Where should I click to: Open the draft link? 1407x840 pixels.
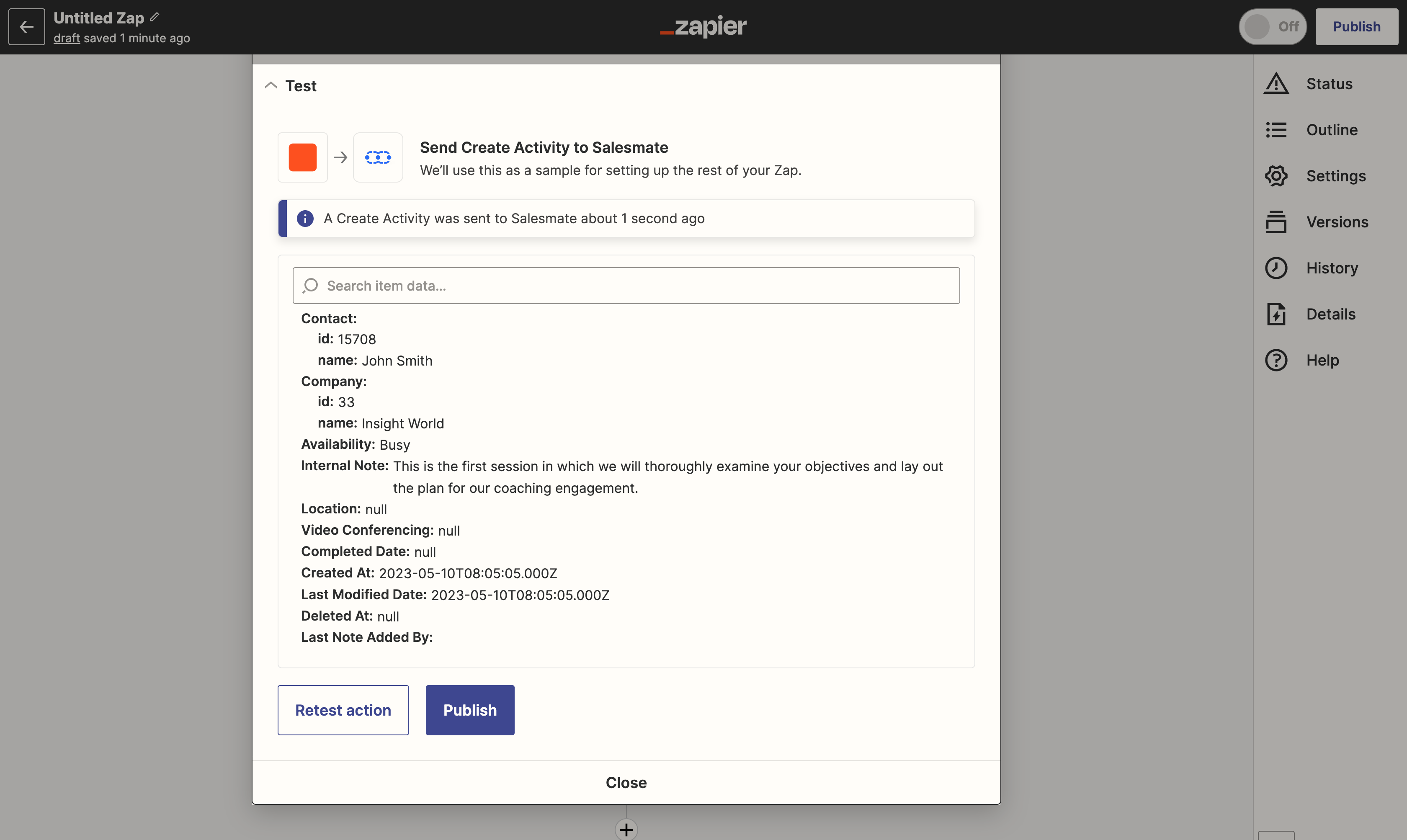(x=67, y=38)
